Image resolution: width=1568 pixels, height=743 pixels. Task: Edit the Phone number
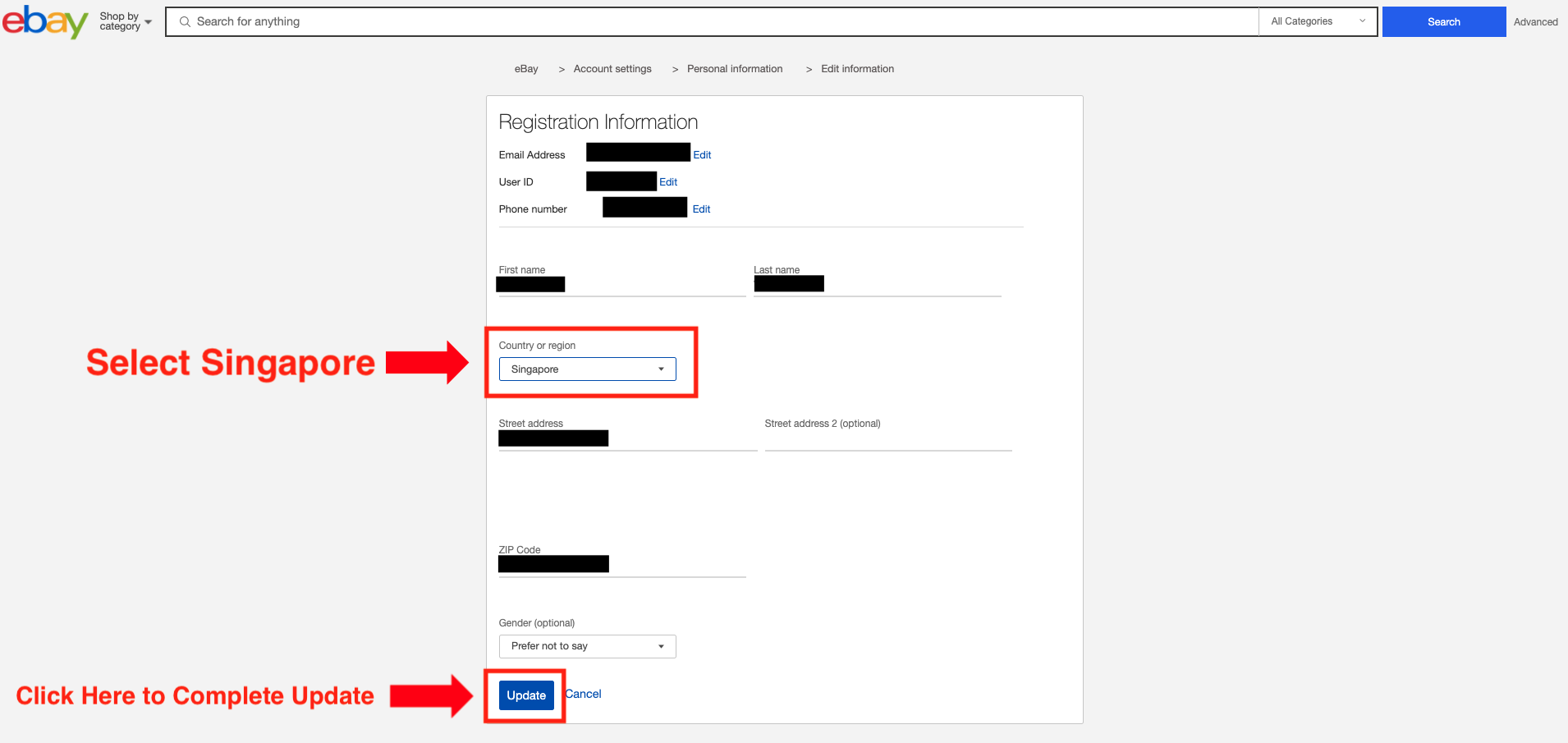(701, 209)
